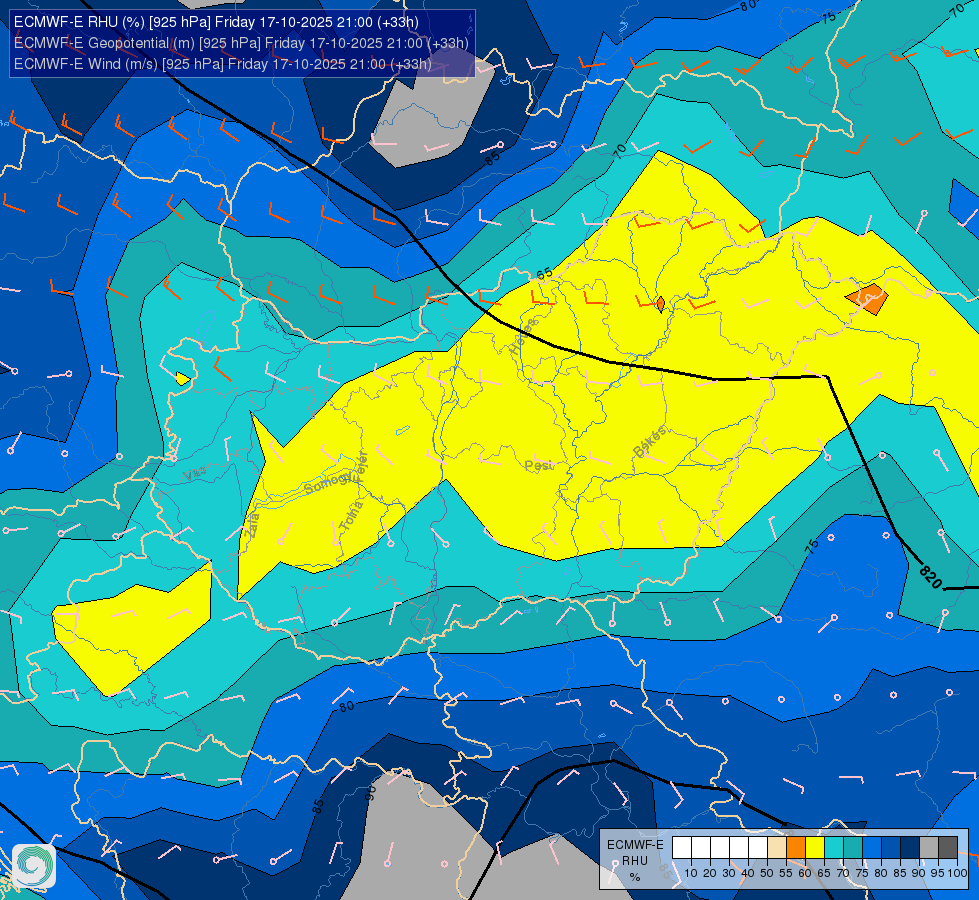The width and height of the screenshot is (979, 900).
Task: Click the ECMWF-E RHU (%) title line
Action: pyautogui.click(x=216, y=22)
